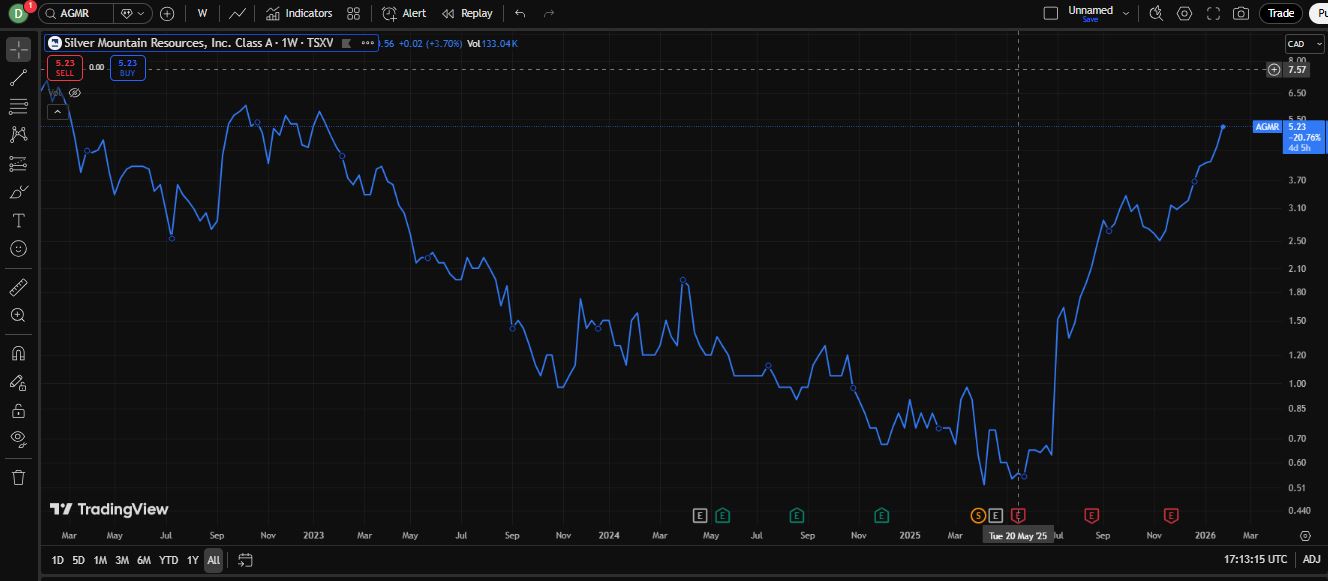Click the TradingView logo

(x=110, y=509)
